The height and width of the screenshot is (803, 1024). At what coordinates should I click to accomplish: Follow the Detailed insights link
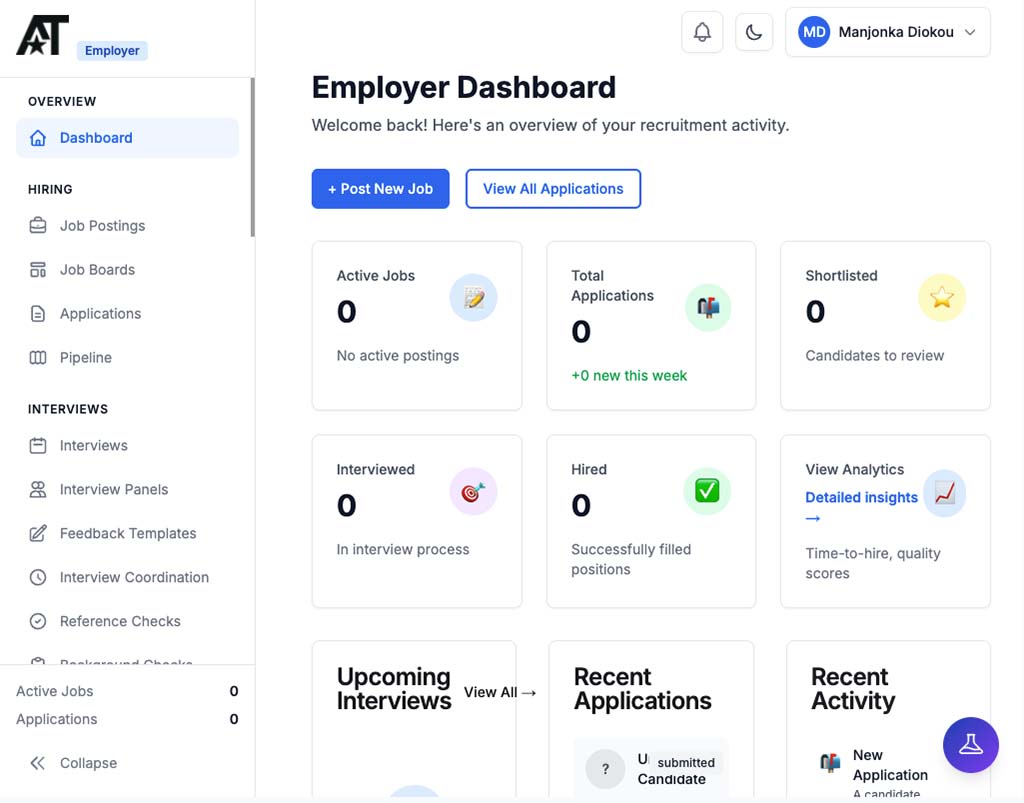(x=861, y=498)
